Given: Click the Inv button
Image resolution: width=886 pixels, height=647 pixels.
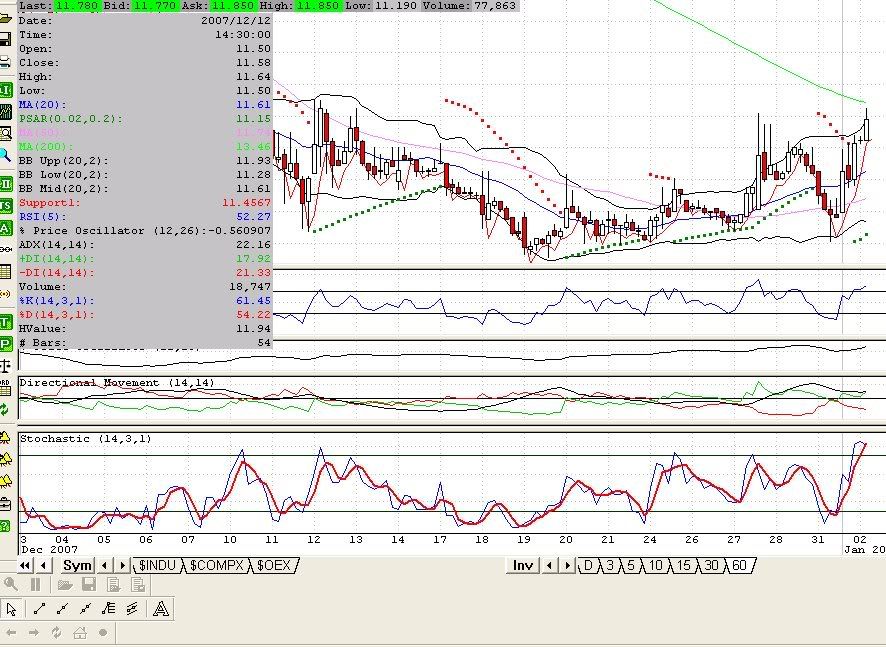Looking at the screenshot, I should pyautogui.click(x=523, y=566).
